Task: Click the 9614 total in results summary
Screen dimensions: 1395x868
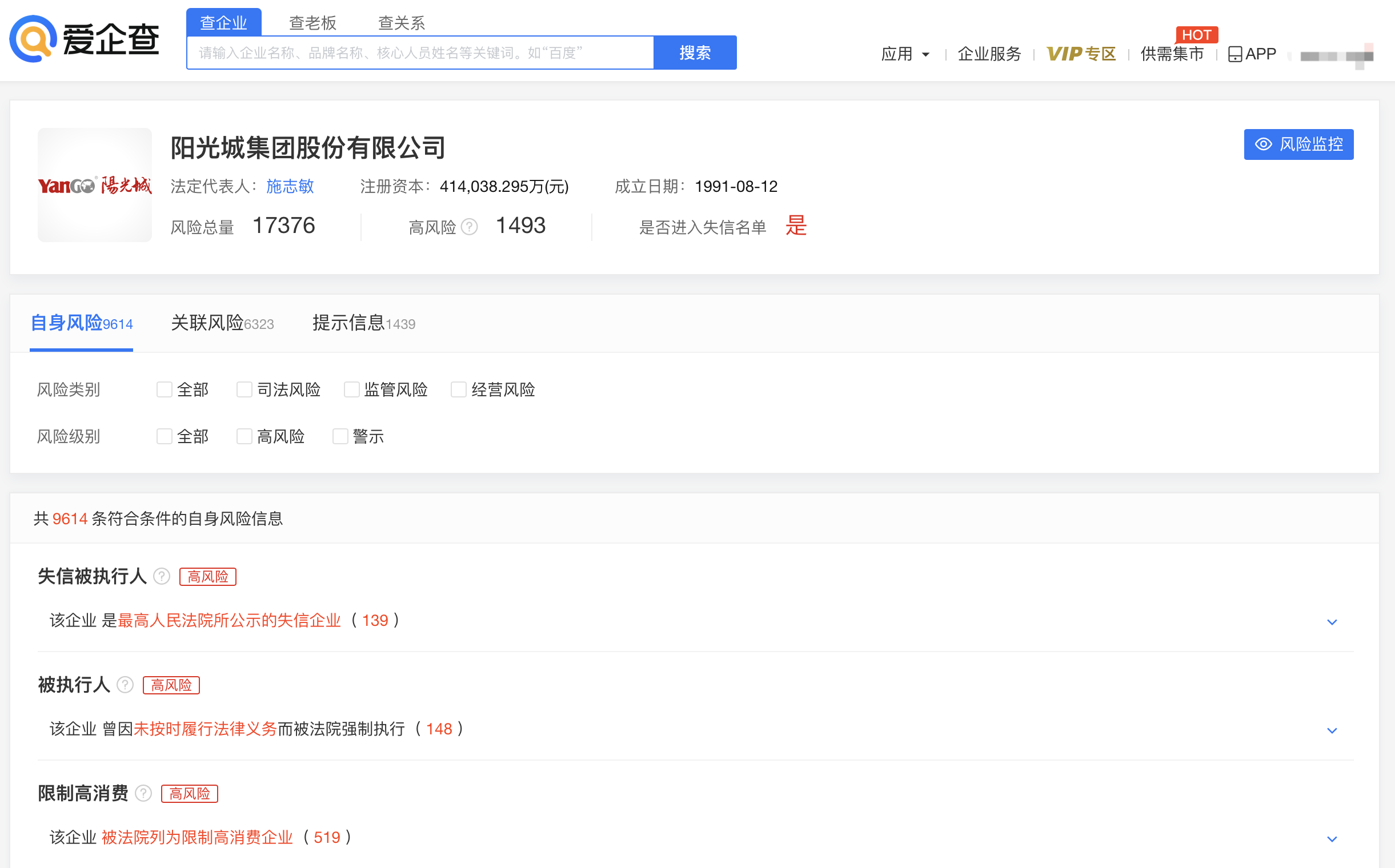Action: [x=70, y=519]
